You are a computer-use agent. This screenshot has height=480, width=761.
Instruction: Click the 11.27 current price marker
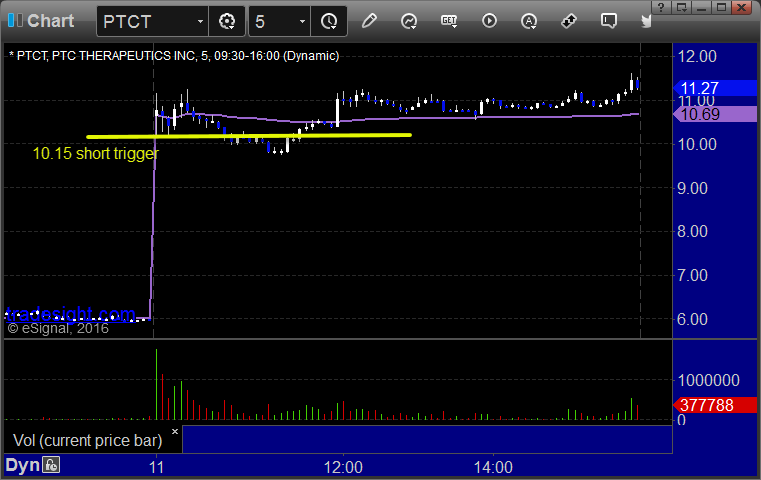point(715,88)
